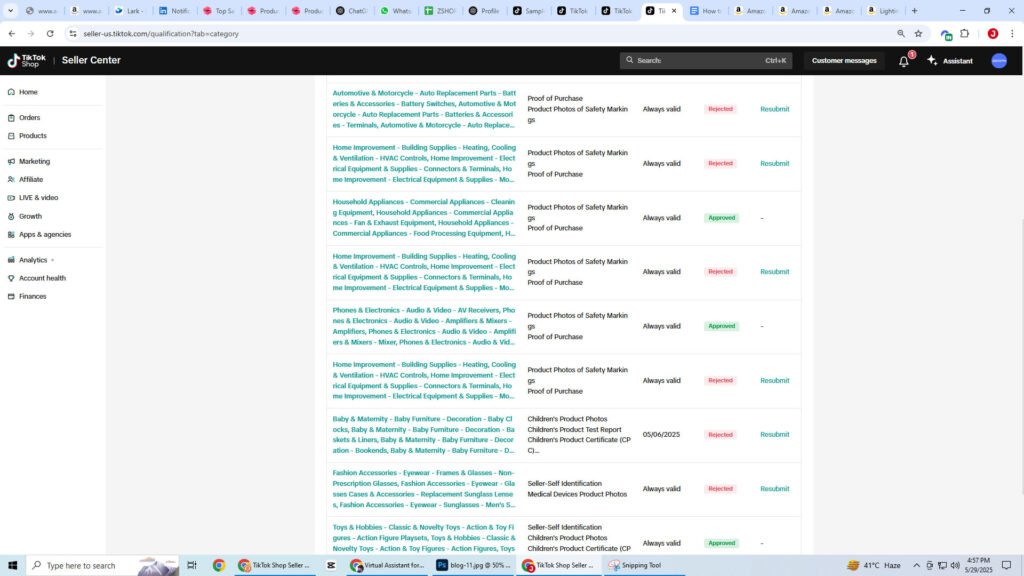Open the Growth section

(25, 216)
